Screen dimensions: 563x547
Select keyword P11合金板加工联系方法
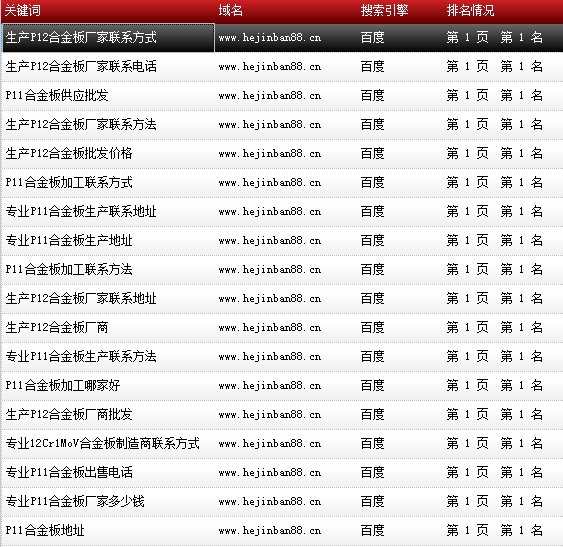(x=69, y=269)
